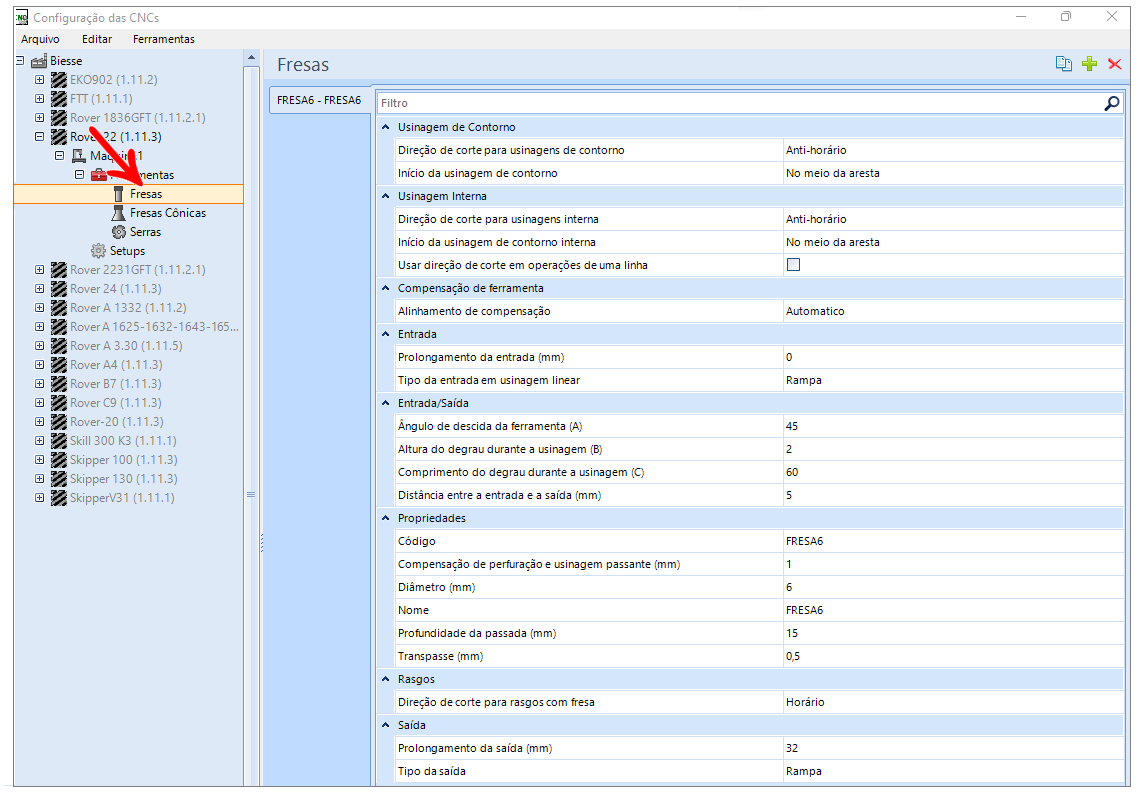Viewport: 1139px width, 797px height.
Task: Toggle 'Usar direção de corte em operações de uma linha' checkbox
Action: pos(793,265)
